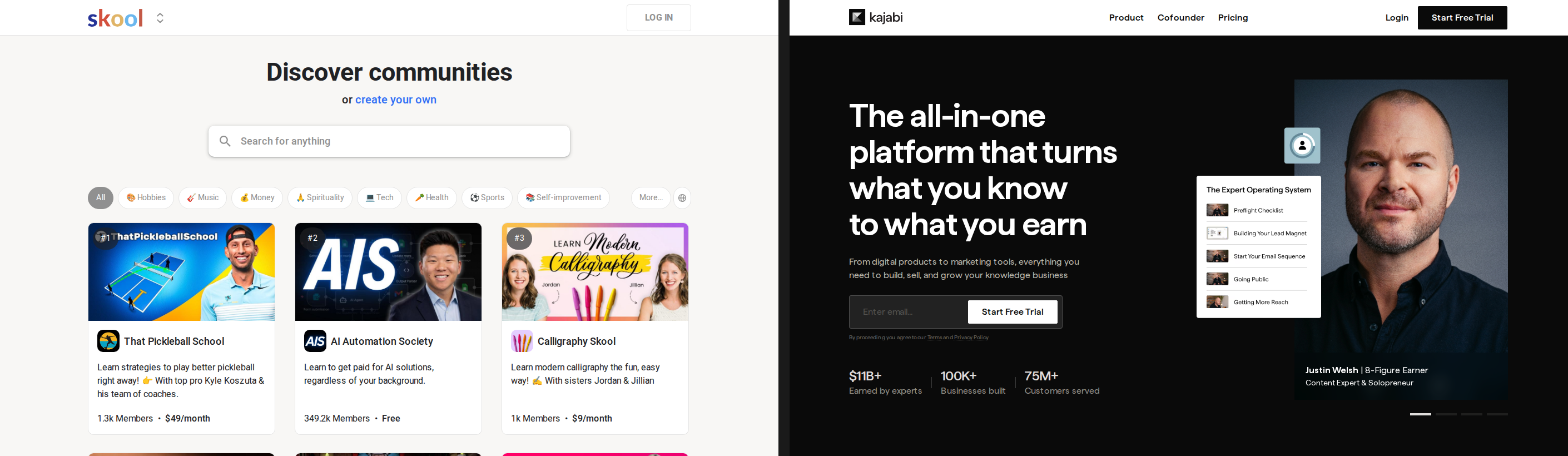Click the AIS community avatar icon
Viewport: 1568px width, 456px height.
[x=315, y=341]
